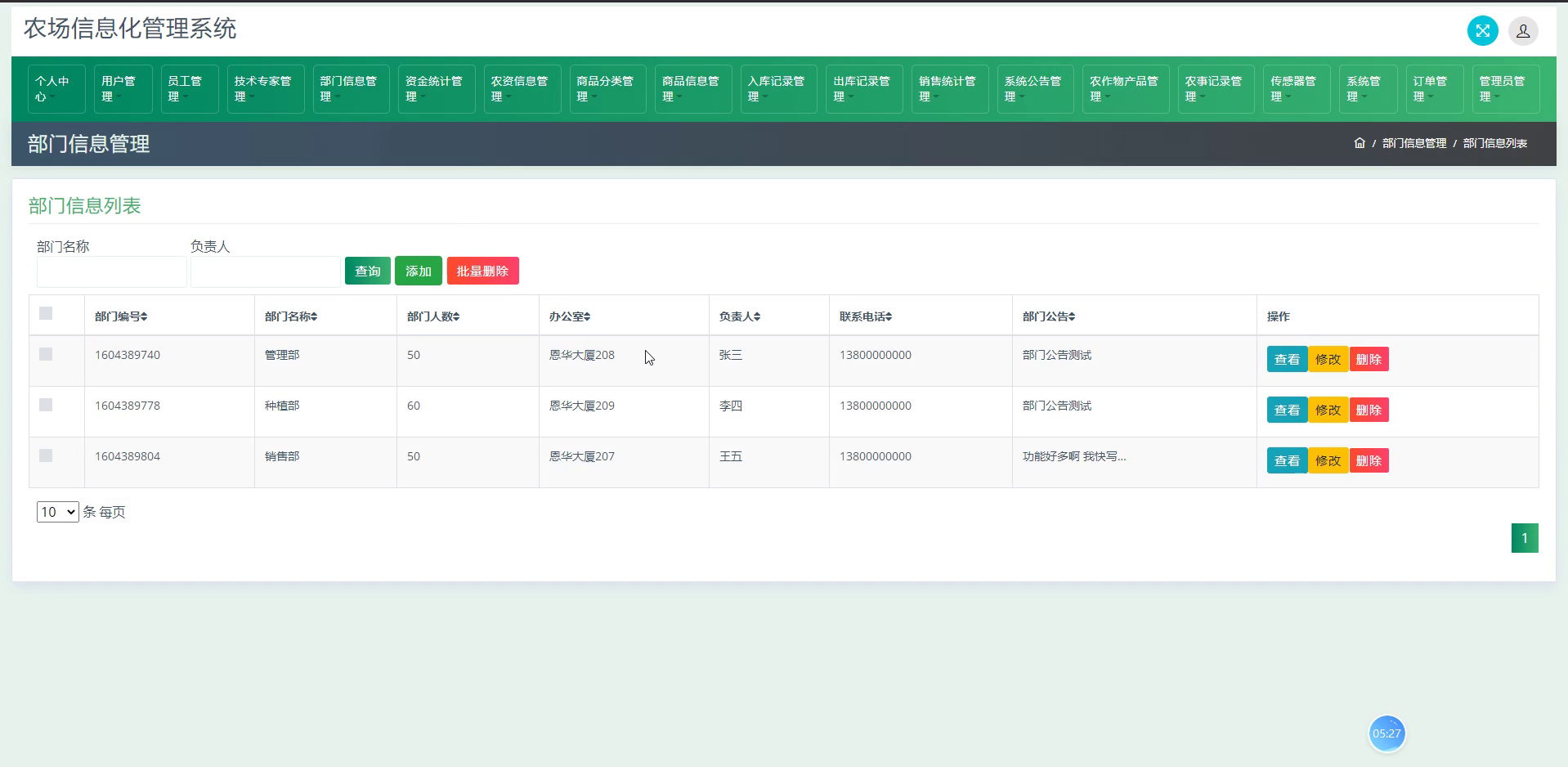The height and width of the screenshot is (767, 1568).
Task: Open the 传感器管理 menu
Action: (x=1297, y=89)
